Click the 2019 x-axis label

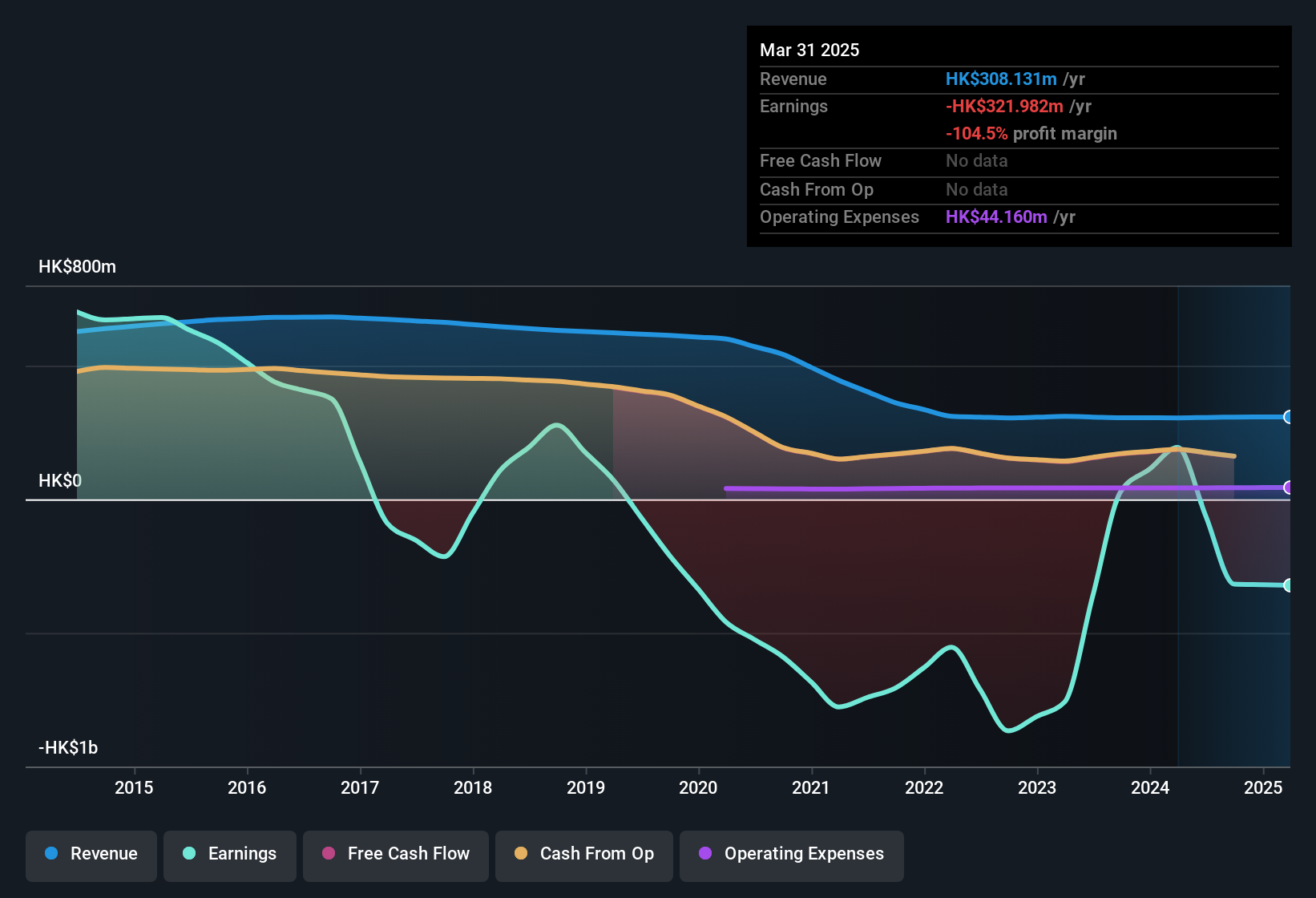586,788
